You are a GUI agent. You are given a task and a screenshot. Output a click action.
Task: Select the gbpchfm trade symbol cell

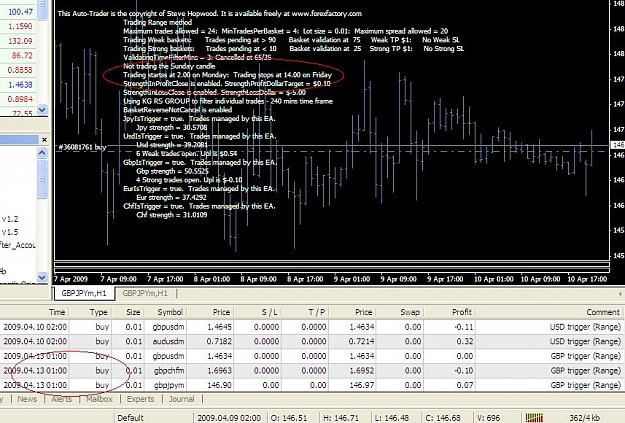[x=169, y=371]
